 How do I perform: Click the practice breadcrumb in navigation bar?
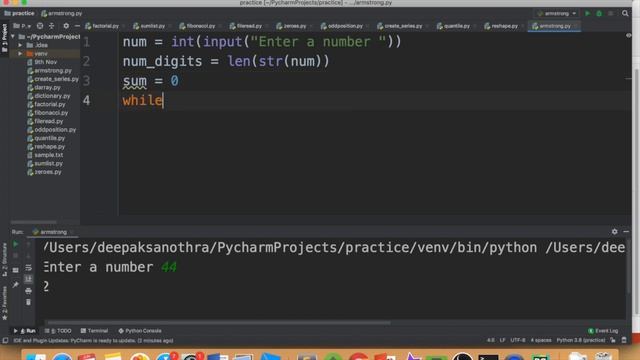19,13
